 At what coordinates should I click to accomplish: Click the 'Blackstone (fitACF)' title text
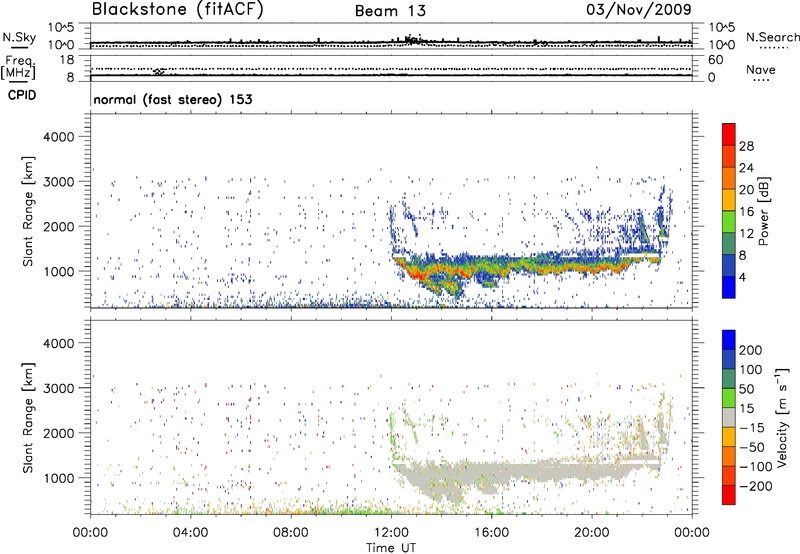tap(177, 9)
